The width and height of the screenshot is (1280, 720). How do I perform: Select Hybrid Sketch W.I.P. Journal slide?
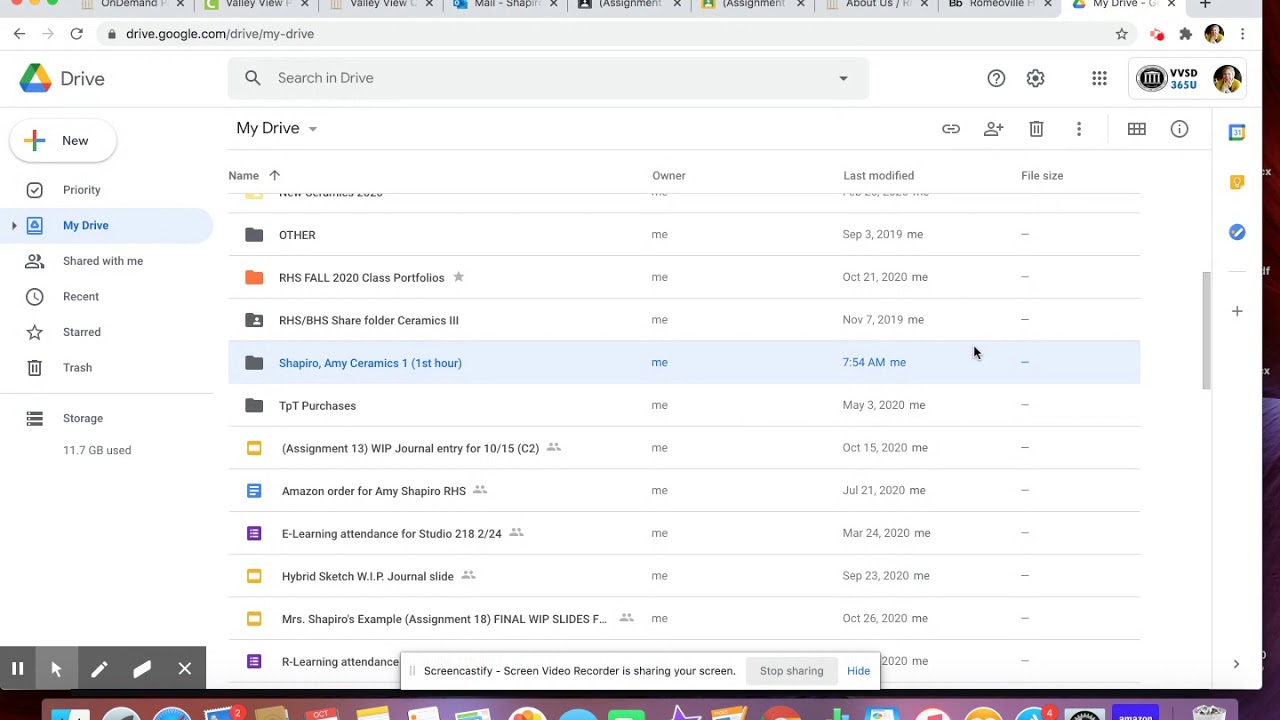coord(684,576)
